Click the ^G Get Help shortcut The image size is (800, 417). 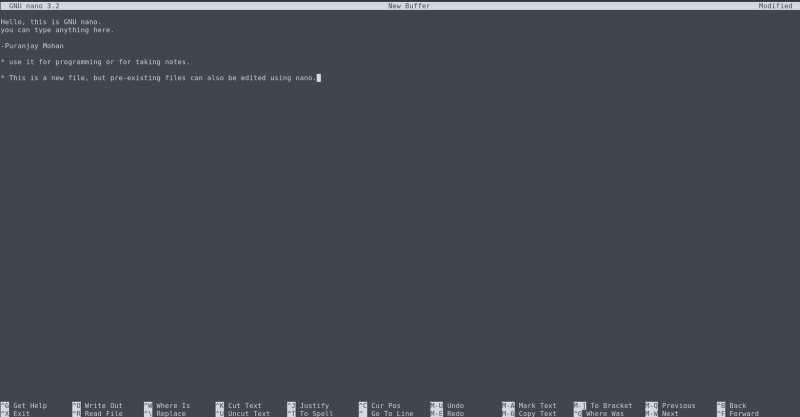[x=24, y=405]
